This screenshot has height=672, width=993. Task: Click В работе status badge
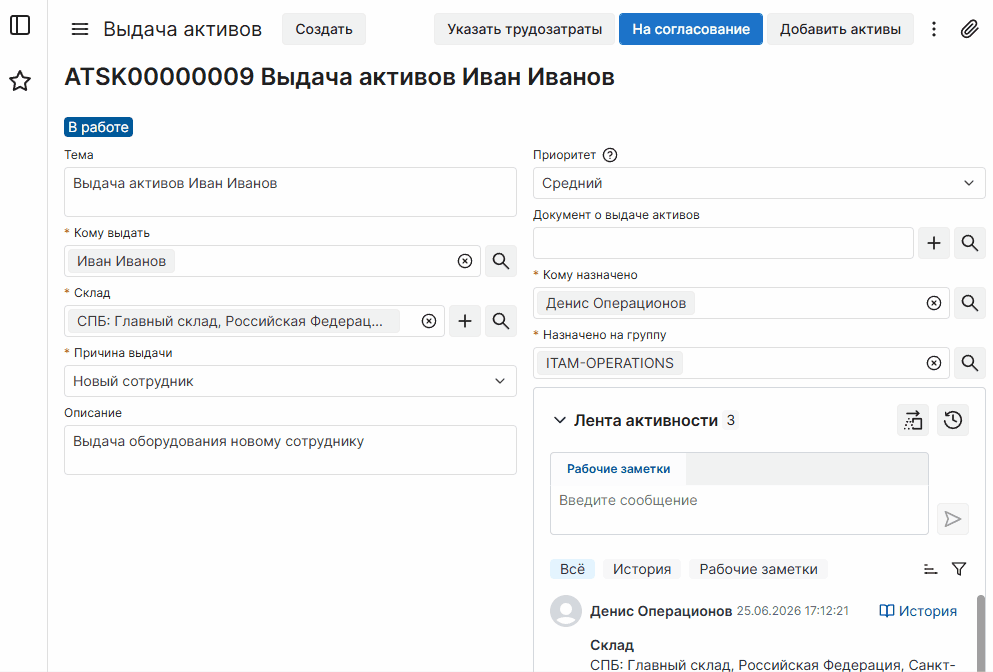pyautogui.click(x=98, y=127)
